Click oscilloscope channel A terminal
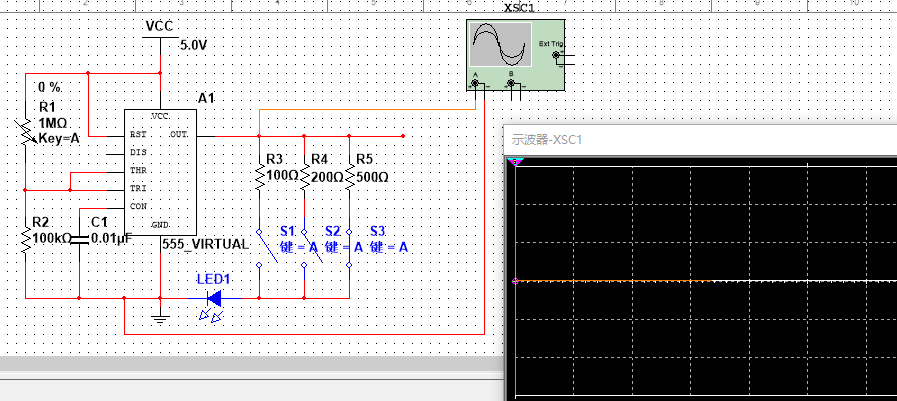Screen dimensions: 897x401 coord(476,84)
